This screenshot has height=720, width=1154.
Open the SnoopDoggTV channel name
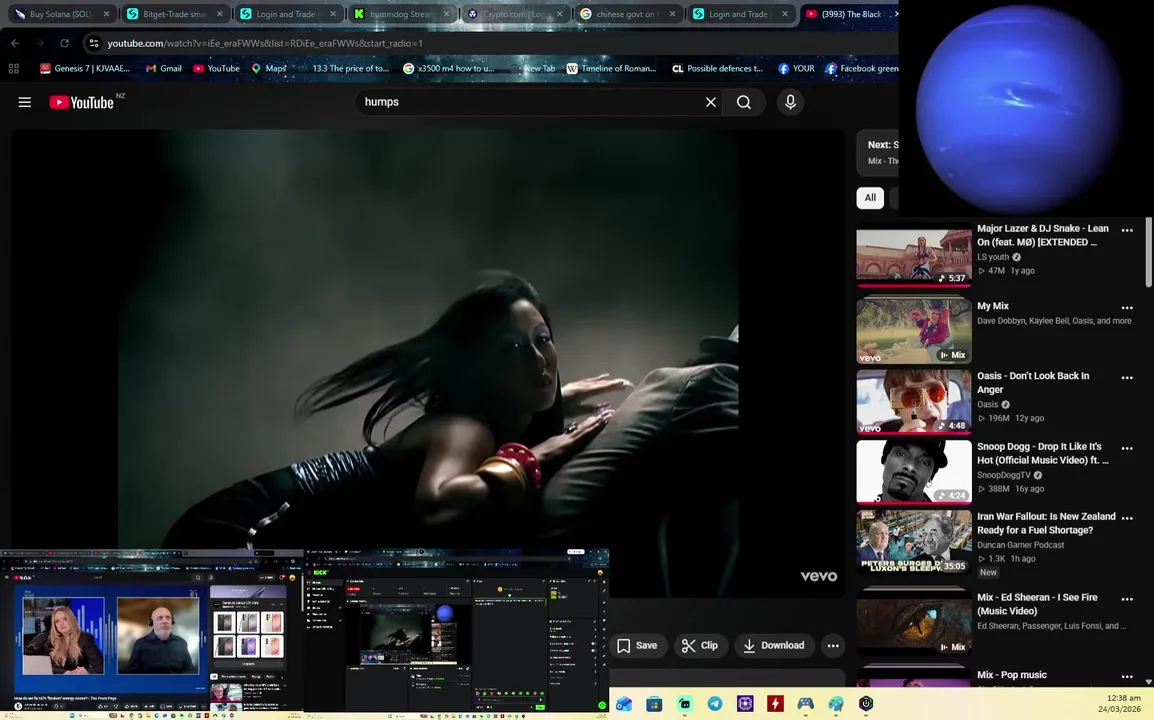pos(1004,475)
